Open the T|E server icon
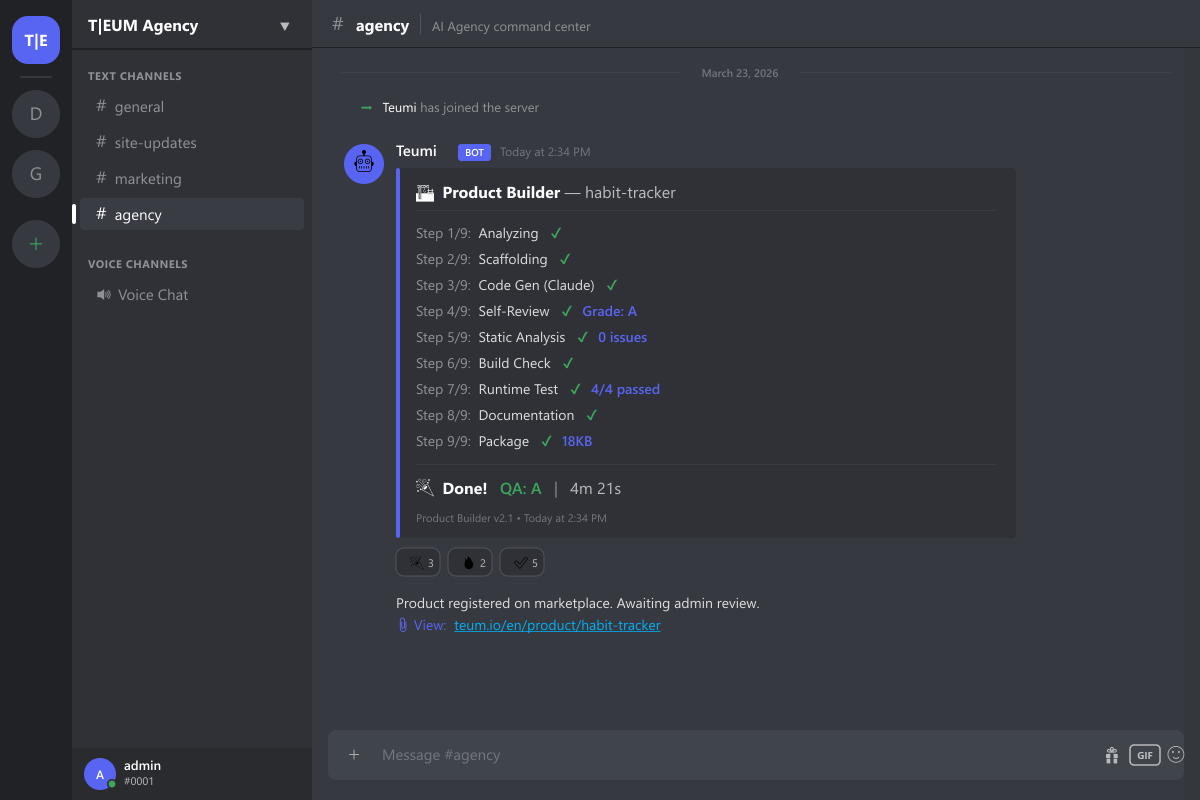 click(36, 40)
